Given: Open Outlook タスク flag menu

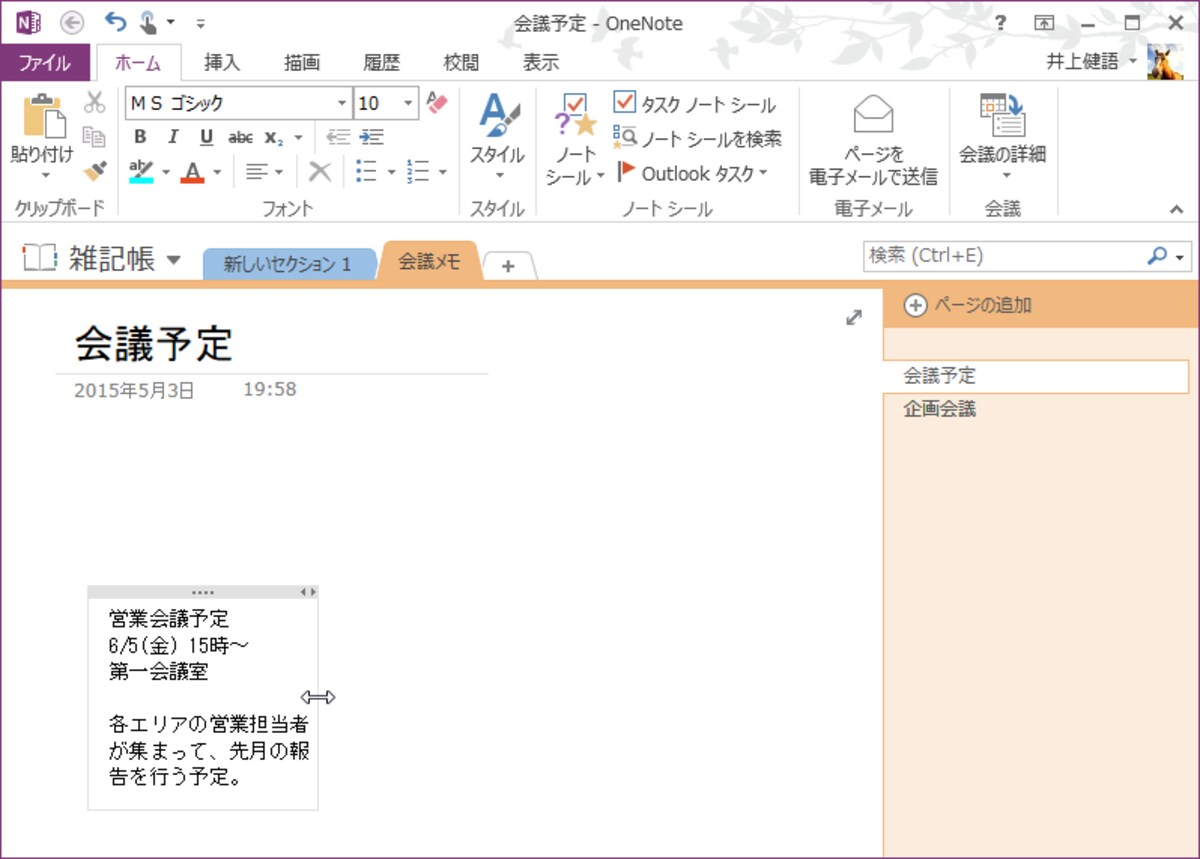Looking at the screenshot, I should [692, 173].
